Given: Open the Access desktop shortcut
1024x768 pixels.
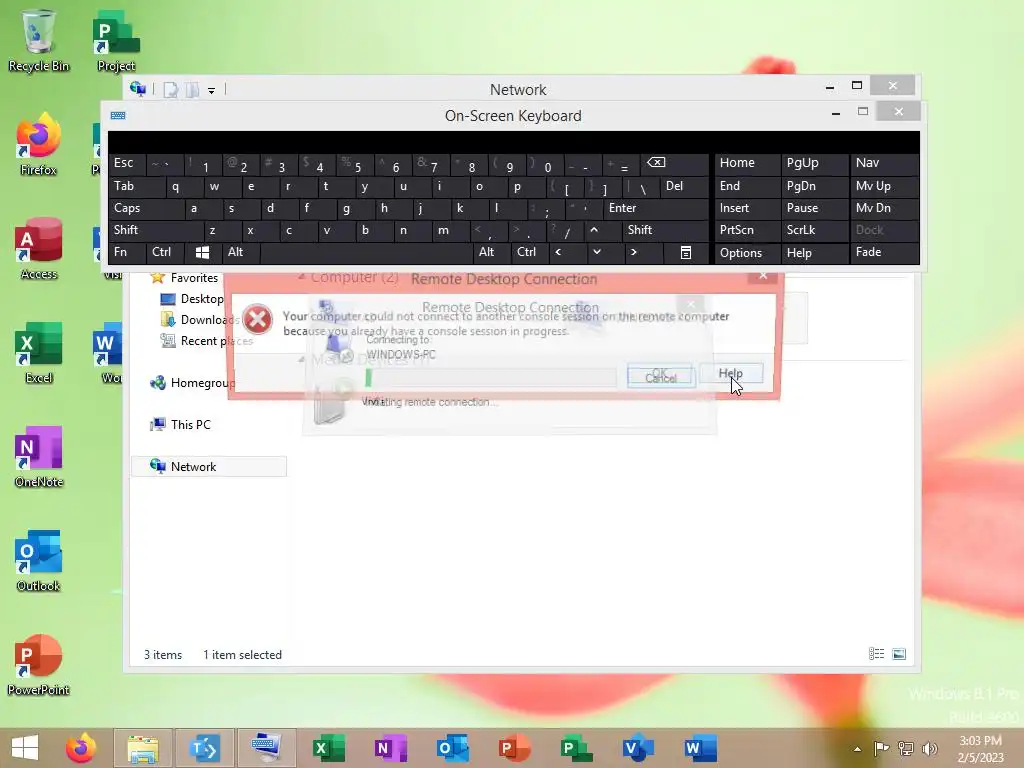Looking at the screenshot, I should (39, 249).
